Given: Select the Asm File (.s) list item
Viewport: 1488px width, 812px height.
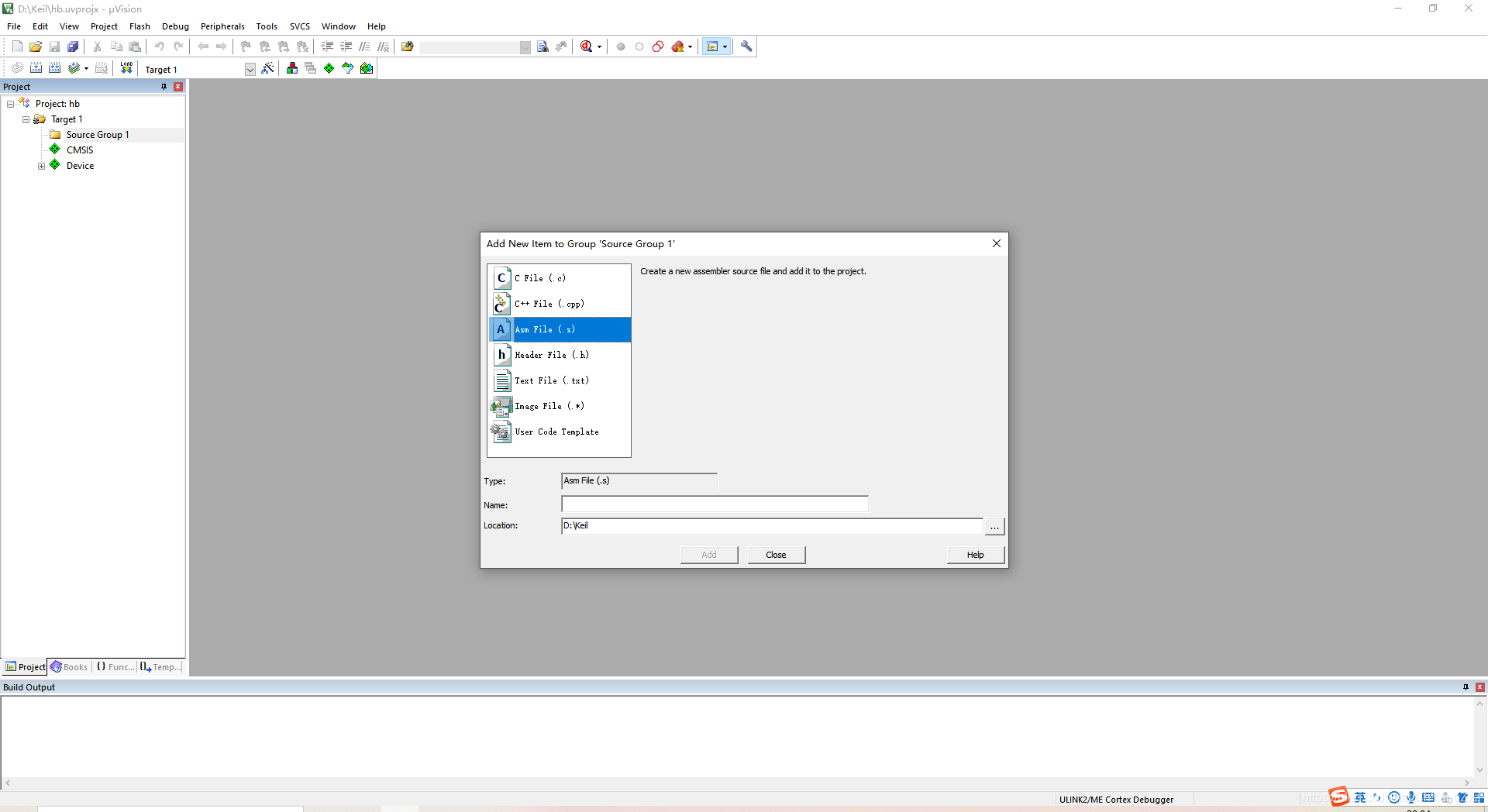Looking at the screenshot, I should point(560,329).
